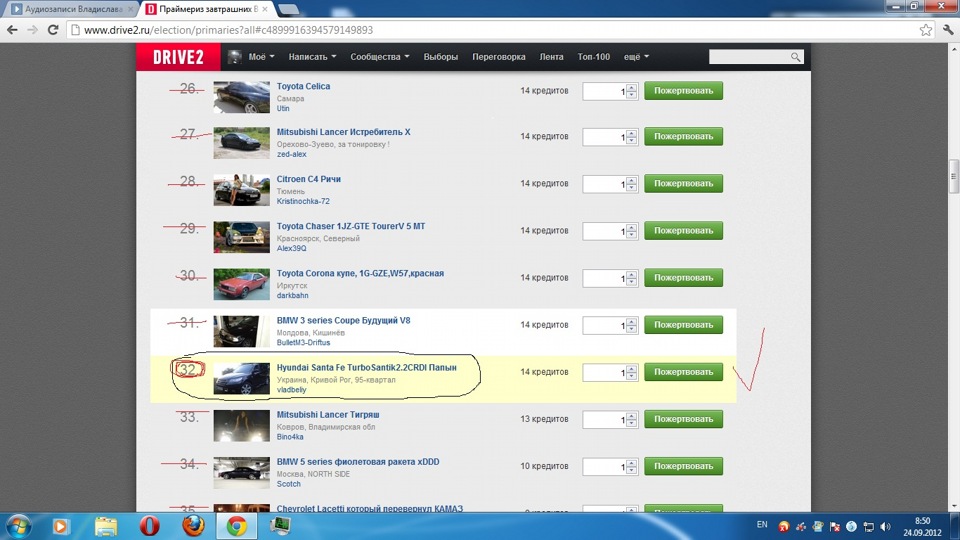Go to Переговорка section
Image resolution: width=960 pixels, height=540 pixels.
[498, 57]
